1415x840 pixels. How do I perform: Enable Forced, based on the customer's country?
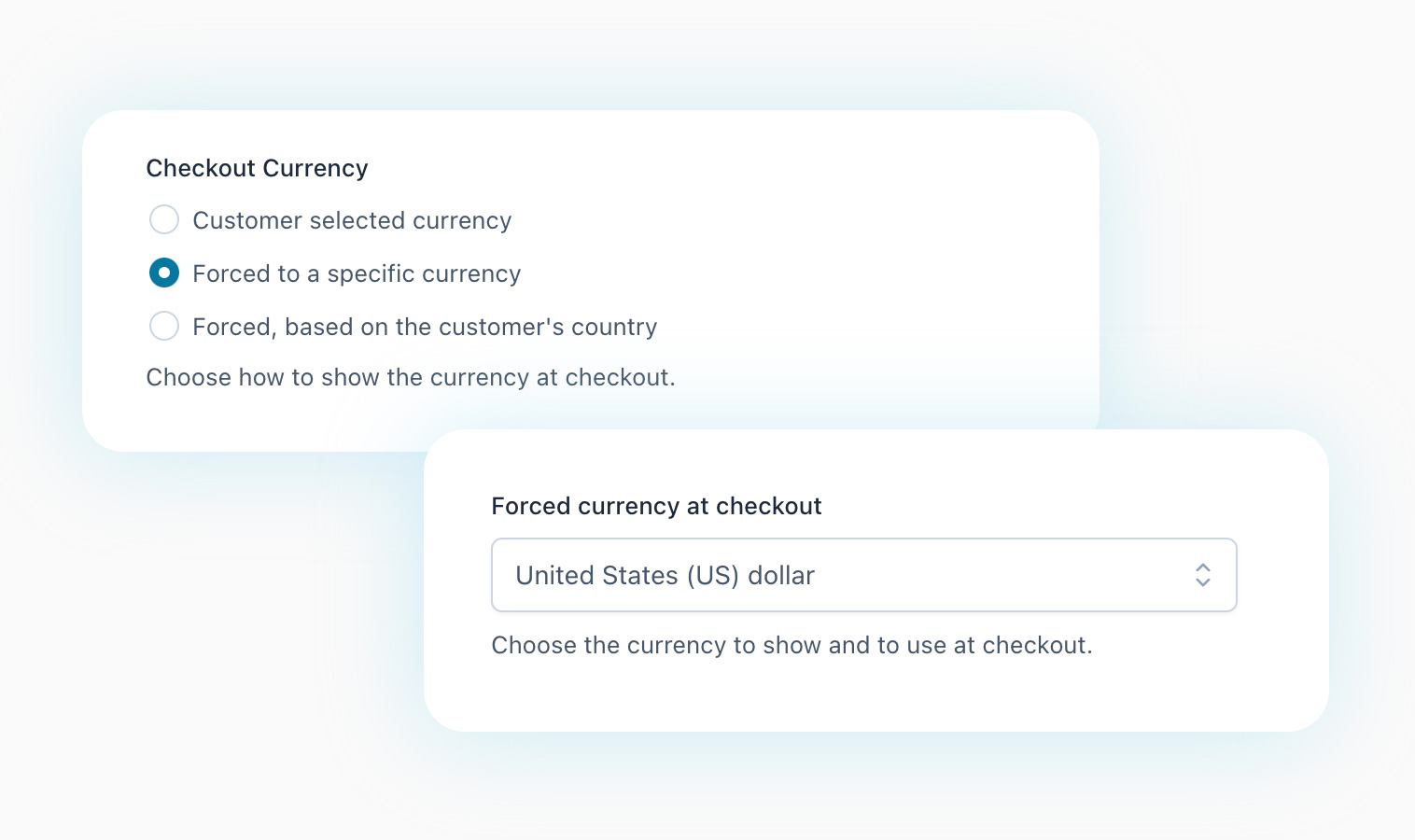[x=164, y=326]
